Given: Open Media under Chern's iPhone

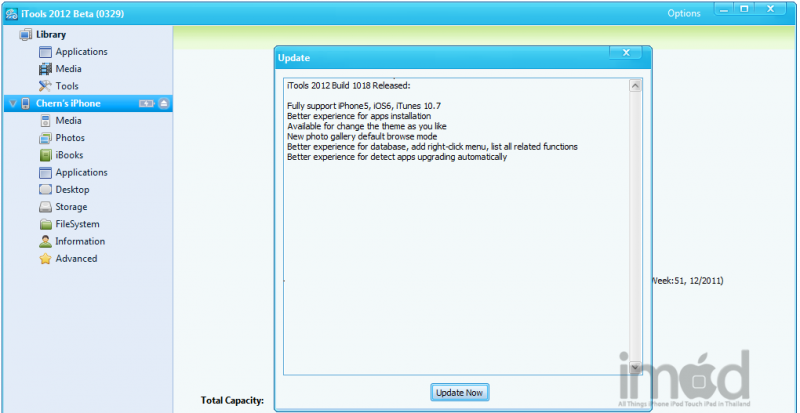Looking at the screenshot, I should click(x=69, y=121).
